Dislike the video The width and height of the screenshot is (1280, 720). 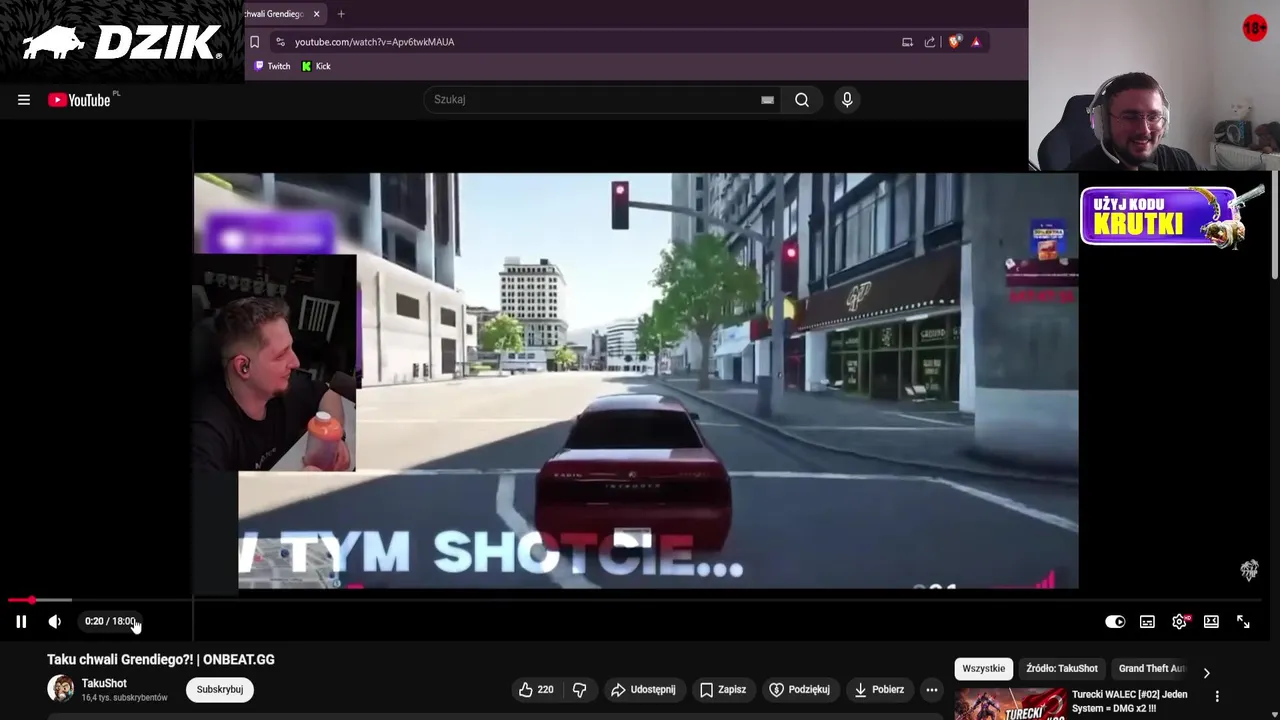pos(579,690)
